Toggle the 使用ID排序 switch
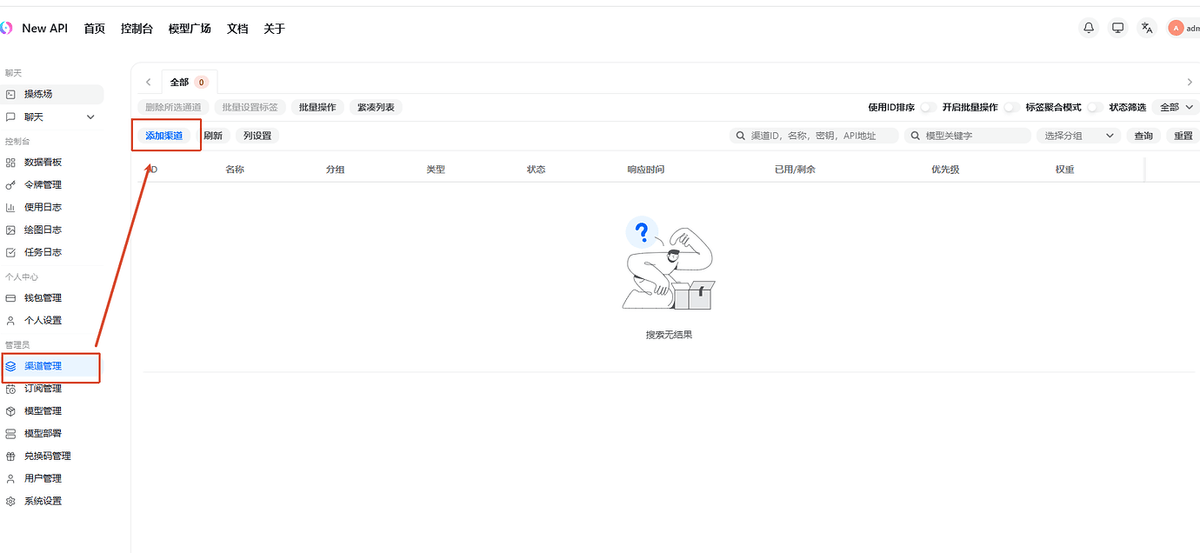Image resolution: width=1200 pixels, height=553 pixels. click(x=928, y=107)
